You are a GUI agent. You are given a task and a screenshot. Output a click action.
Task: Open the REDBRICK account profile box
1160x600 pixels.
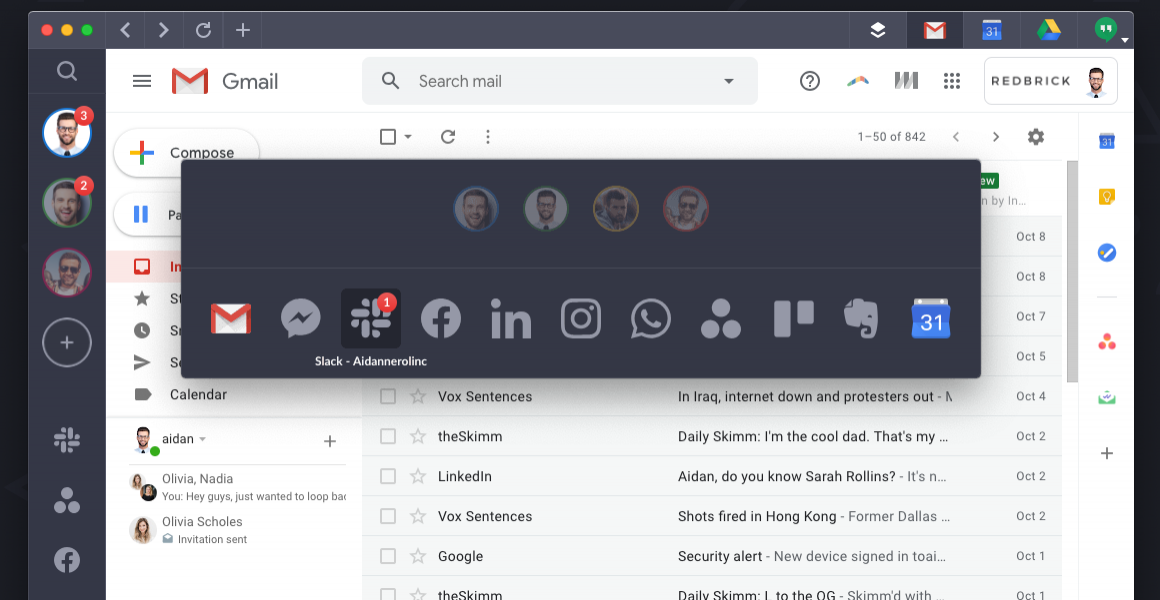point(1051,81)
